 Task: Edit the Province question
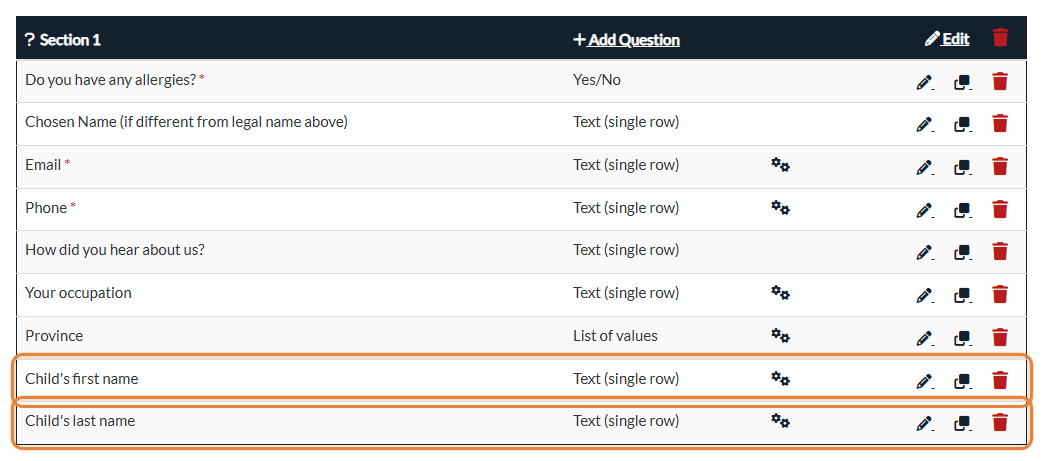924,338
